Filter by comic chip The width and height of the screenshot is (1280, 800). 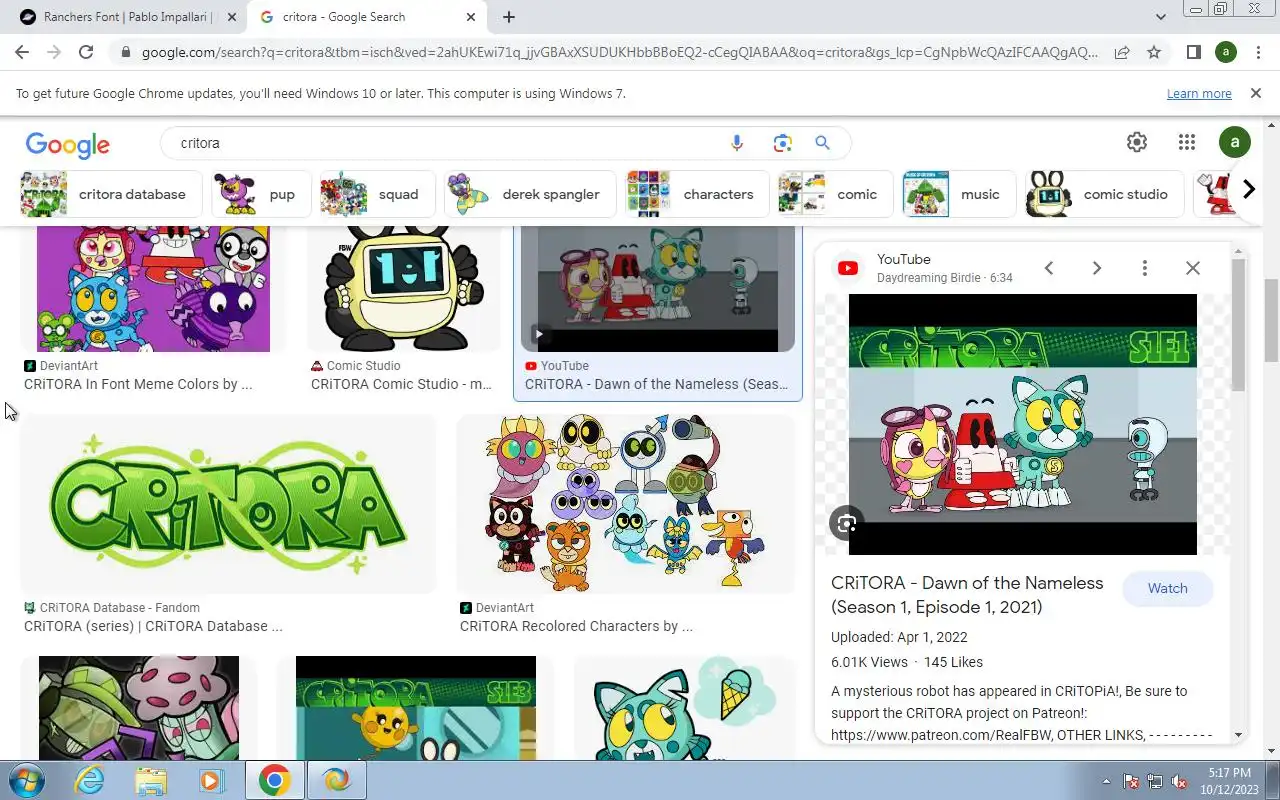click(836, 194)
